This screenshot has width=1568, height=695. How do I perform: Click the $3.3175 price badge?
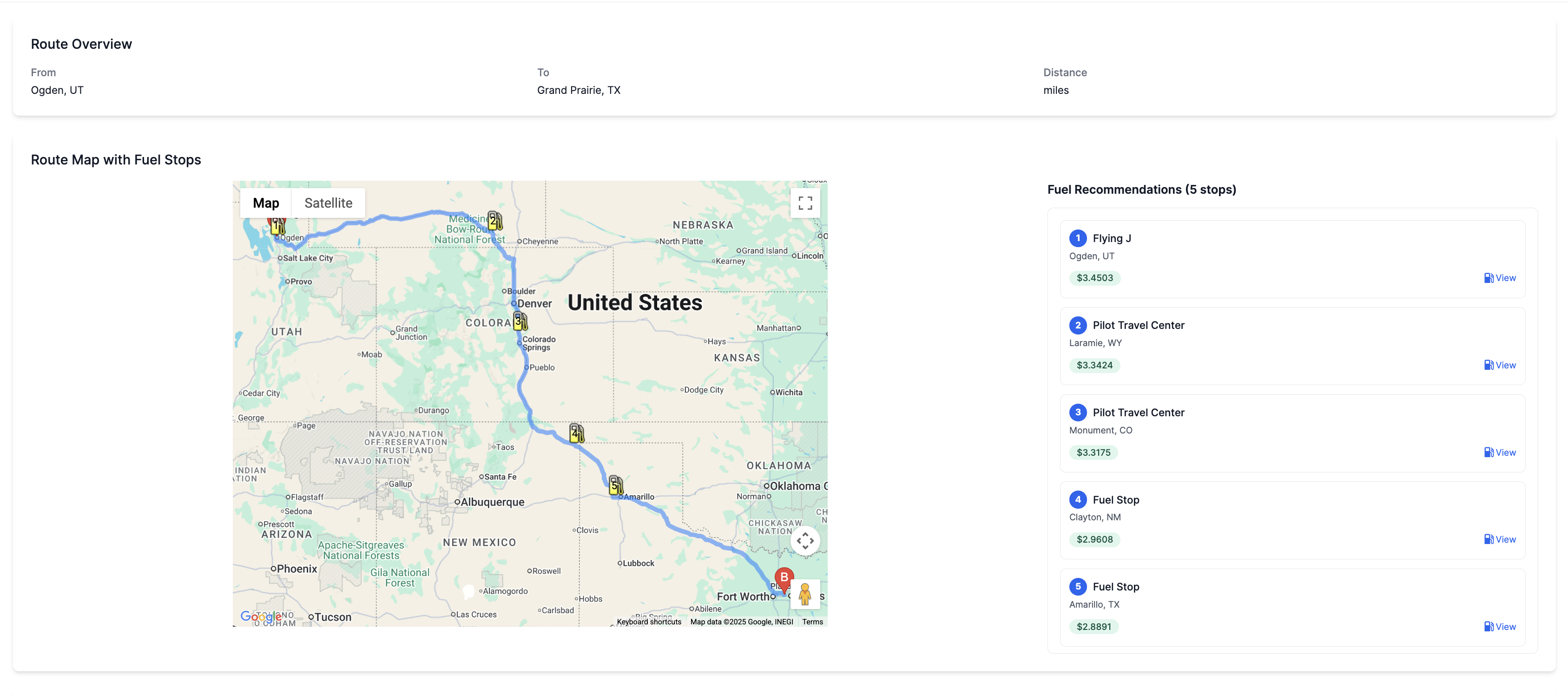pos(1093,452)
